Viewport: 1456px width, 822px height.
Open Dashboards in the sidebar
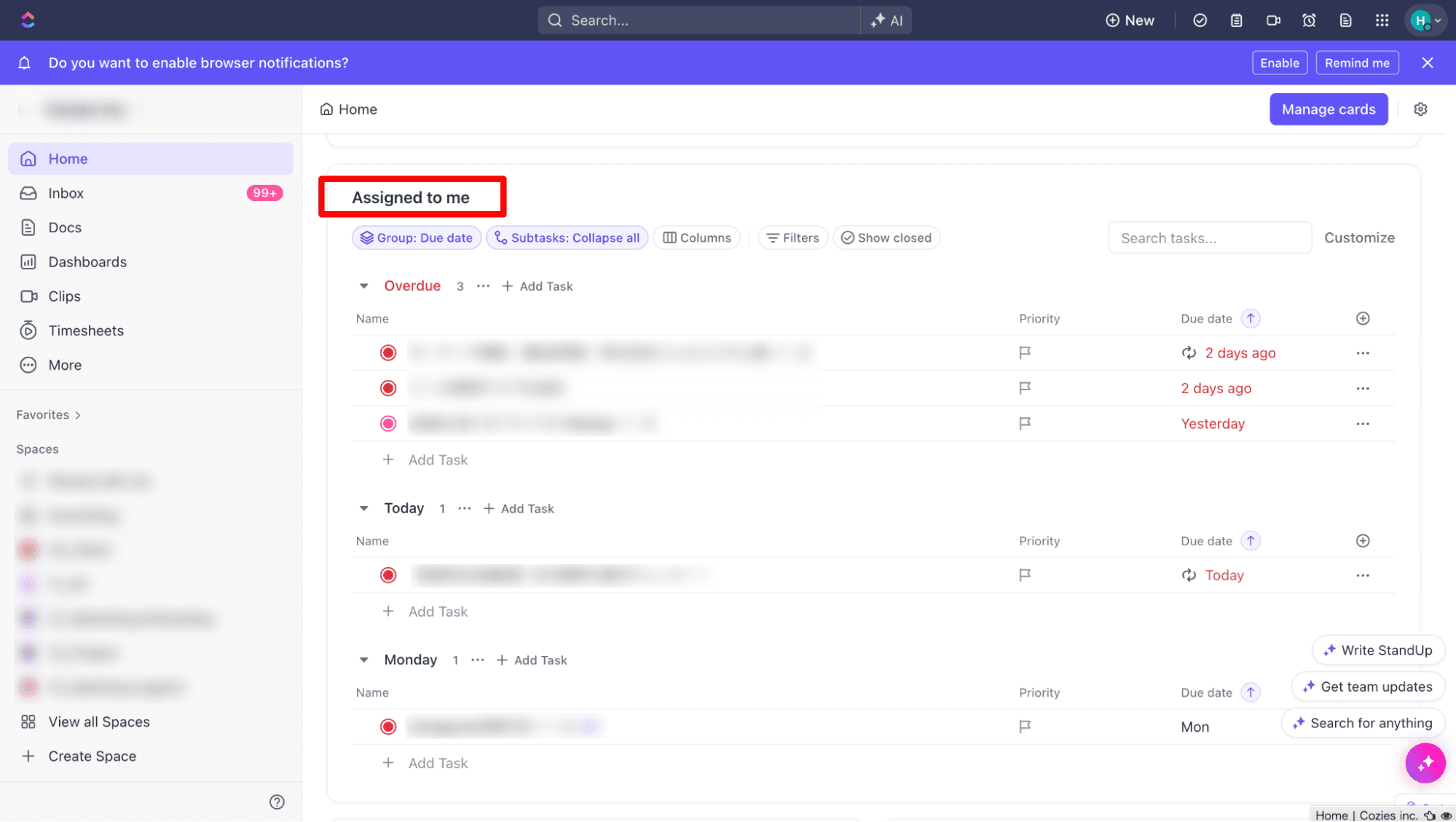click(151, 262)
